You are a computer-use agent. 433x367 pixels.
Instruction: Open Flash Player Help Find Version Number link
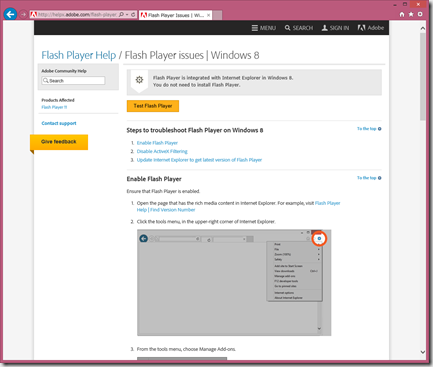click(238, 206)
